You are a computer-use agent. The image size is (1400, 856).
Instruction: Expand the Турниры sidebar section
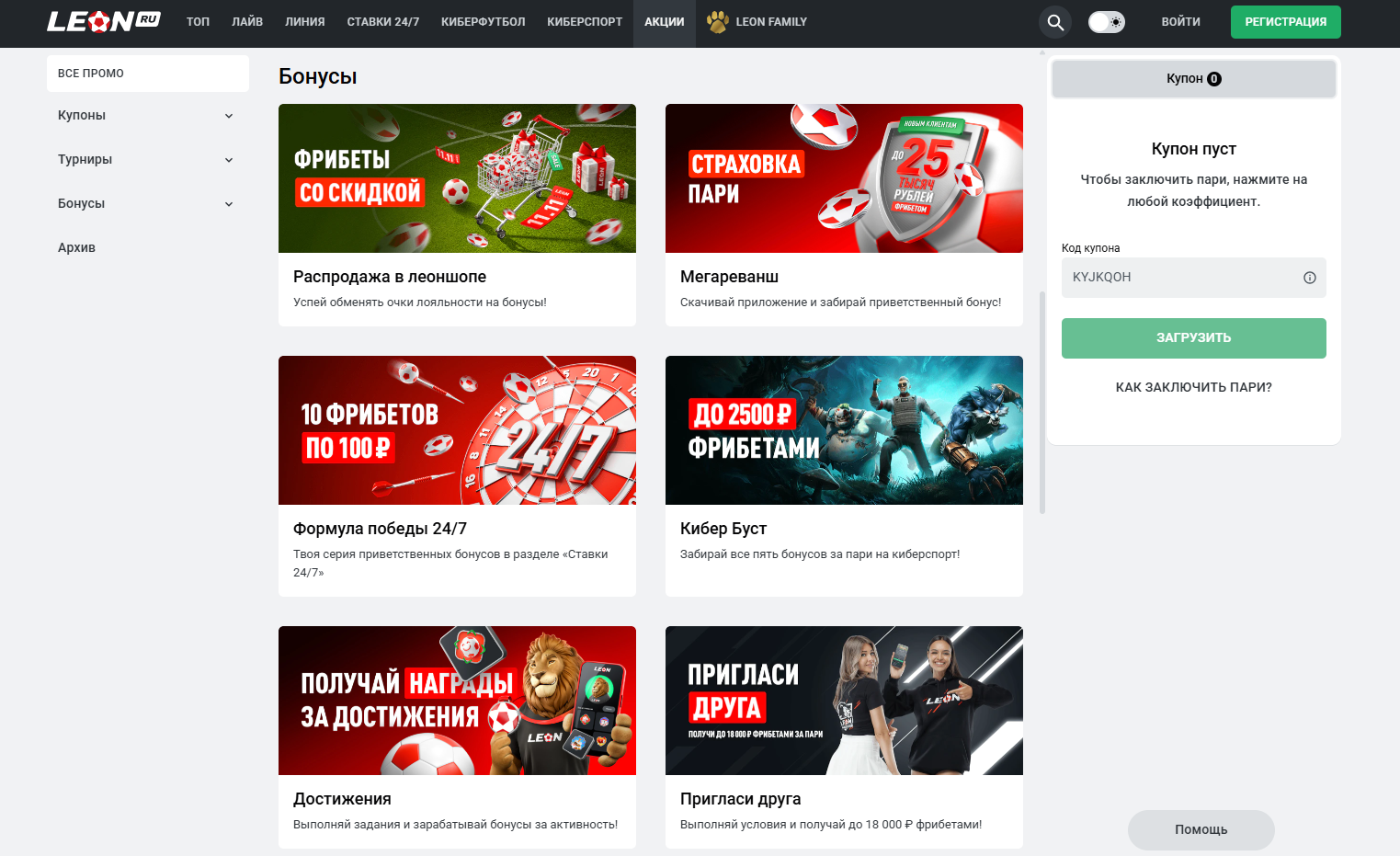(x=147, y=159)
